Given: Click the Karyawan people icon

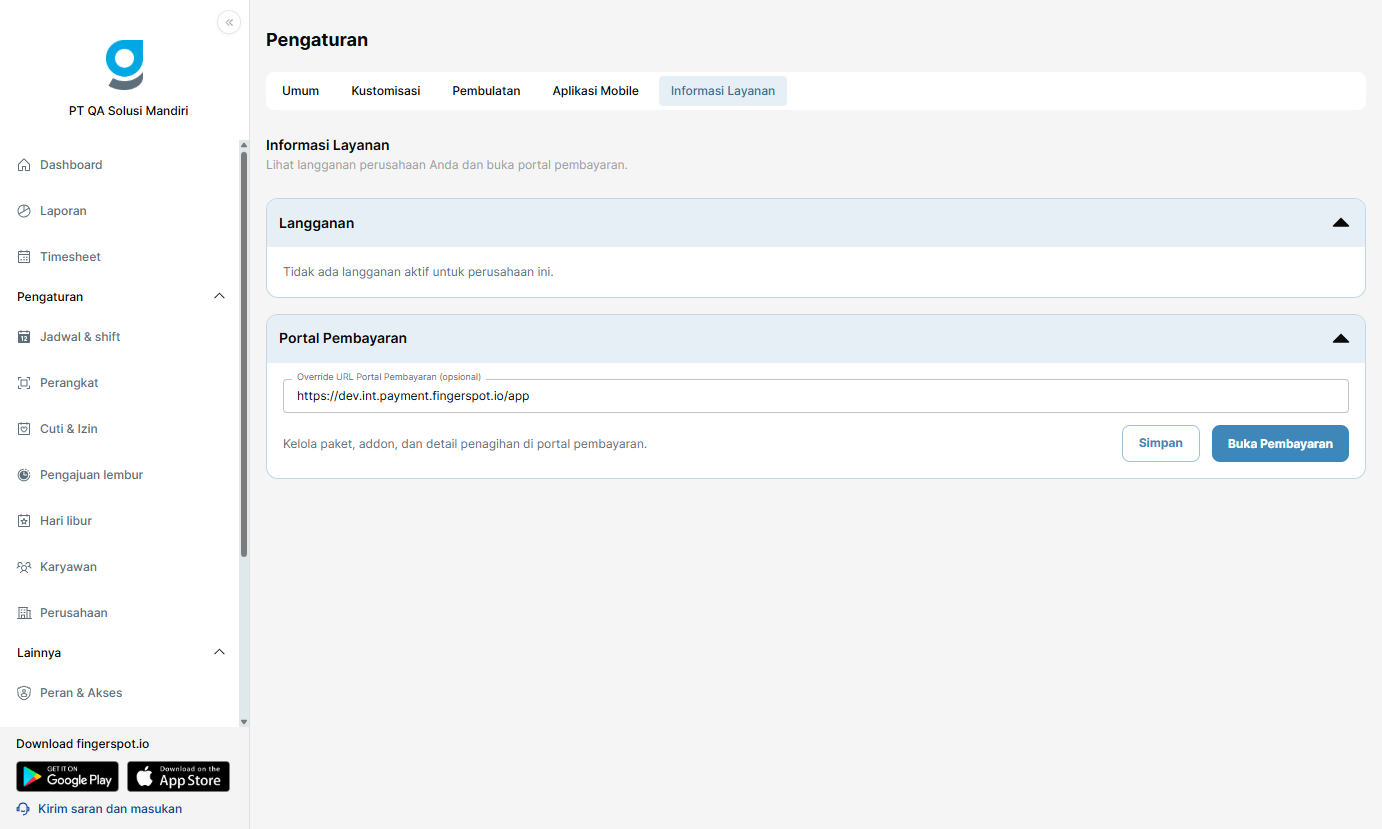Looking at the screenshot, I should (24, 567).
